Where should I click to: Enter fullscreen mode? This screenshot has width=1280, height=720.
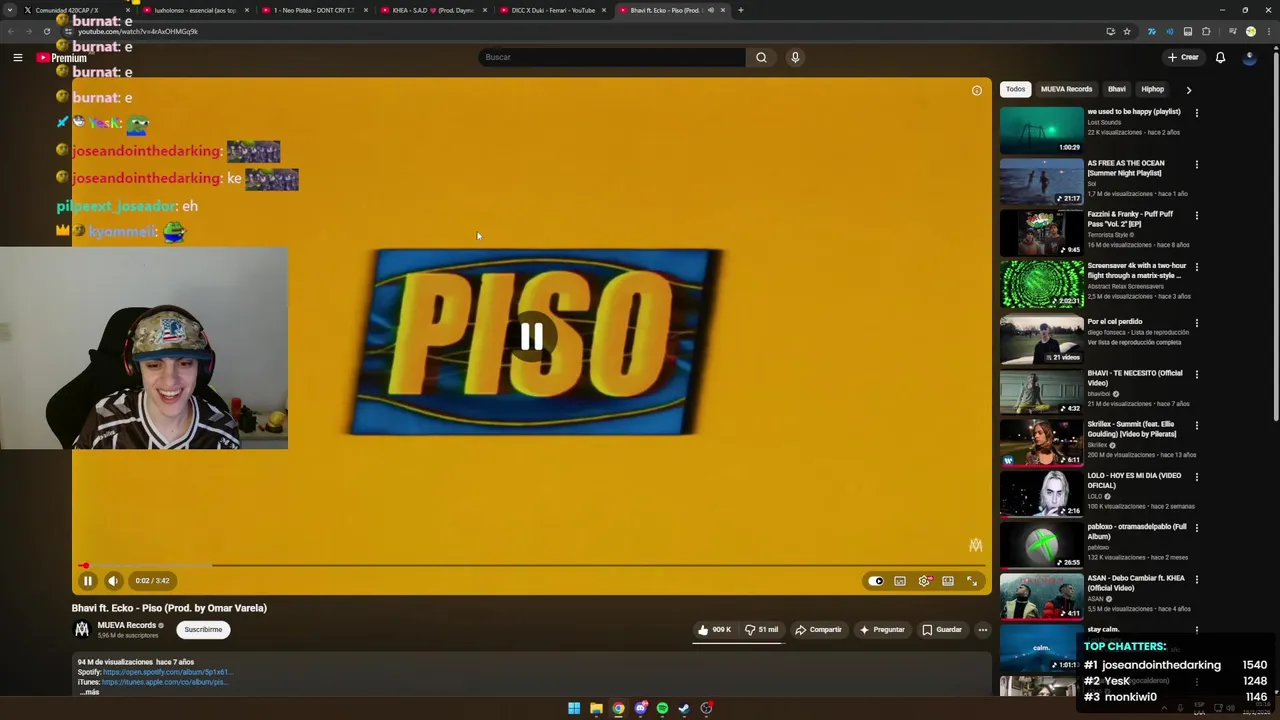tap(972, 581)
